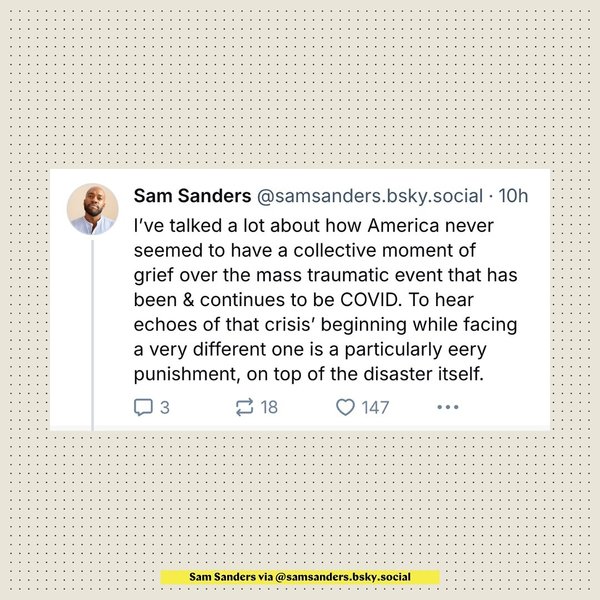Click the reply count of 3
Viewport: 600px width, 600px height.
tap(165, 407)
